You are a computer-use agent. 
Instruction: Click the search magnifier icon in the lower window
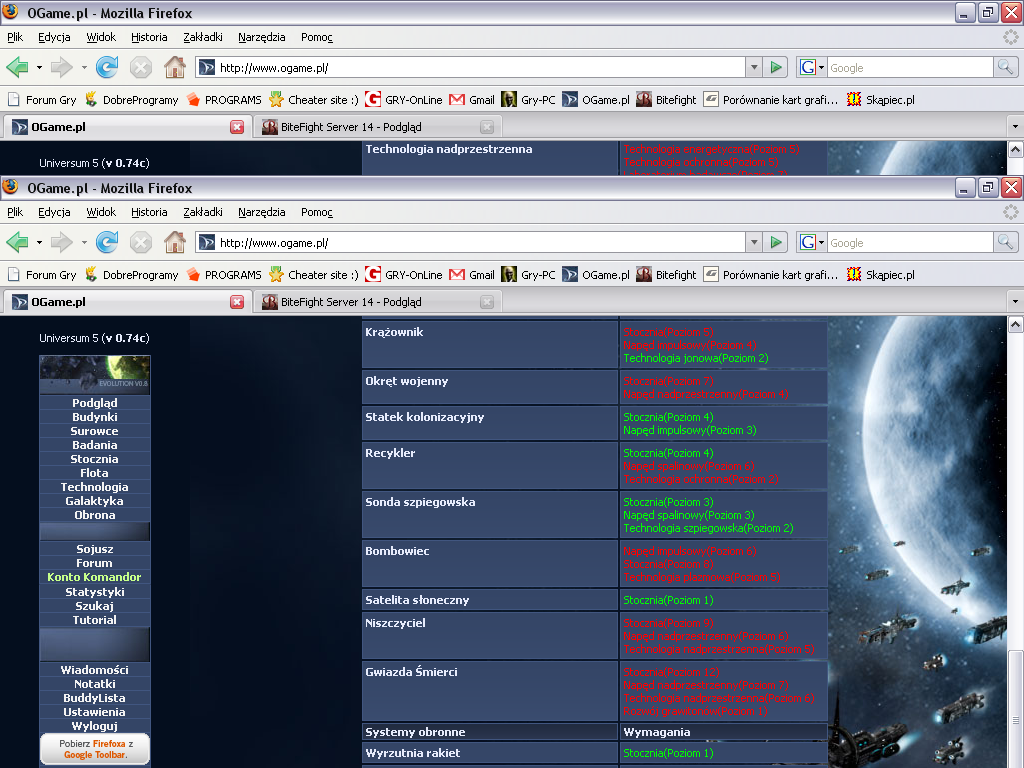coord(1005,242)
